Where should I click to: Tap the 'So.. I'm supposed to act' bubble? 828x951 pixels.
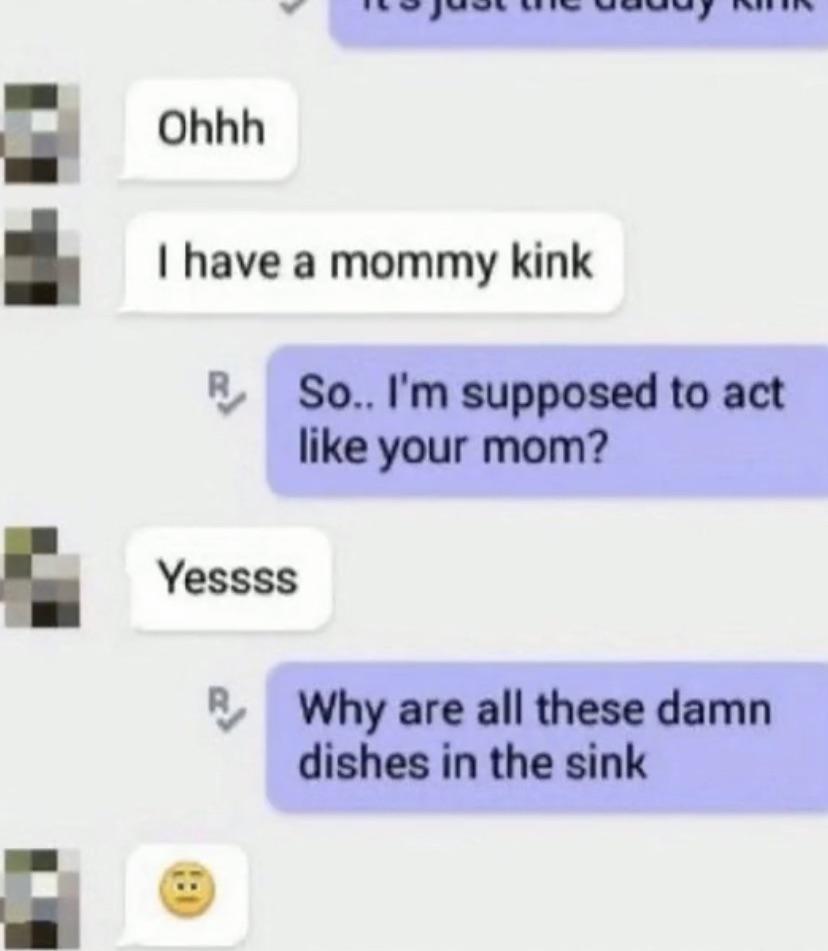(x=547, y=420)
